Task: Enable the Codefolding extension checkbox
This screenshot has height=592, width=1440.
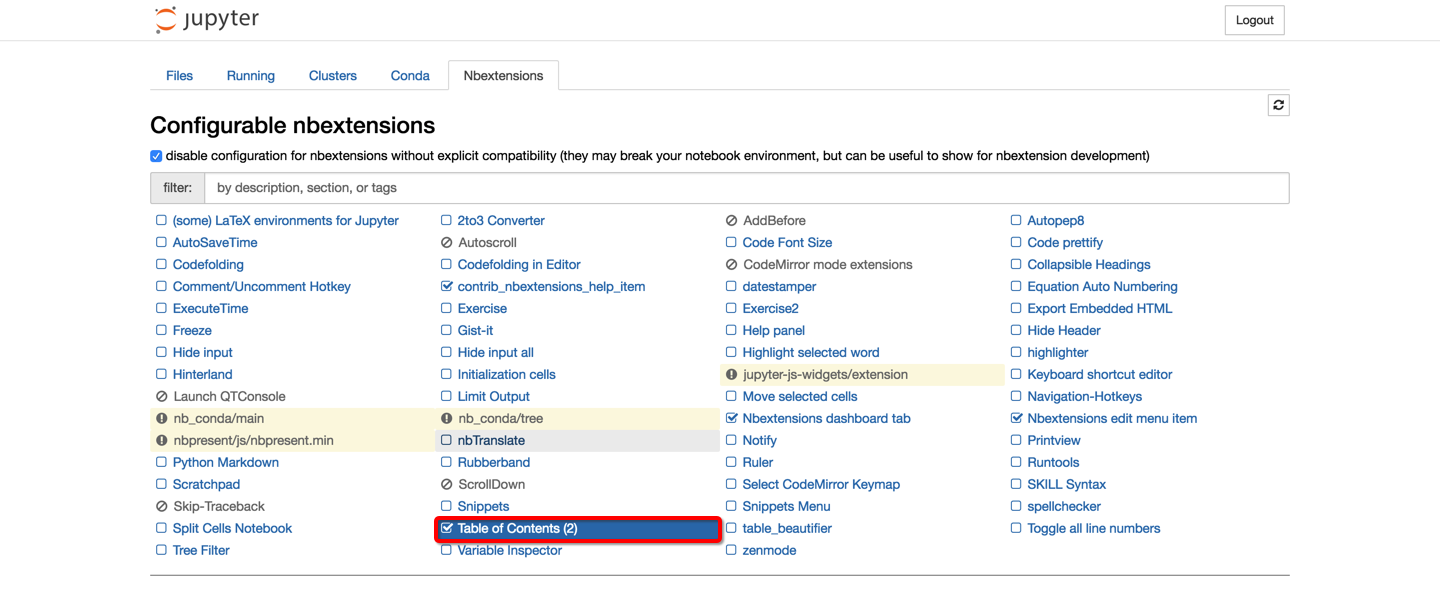Action: [x=161, y=264]
